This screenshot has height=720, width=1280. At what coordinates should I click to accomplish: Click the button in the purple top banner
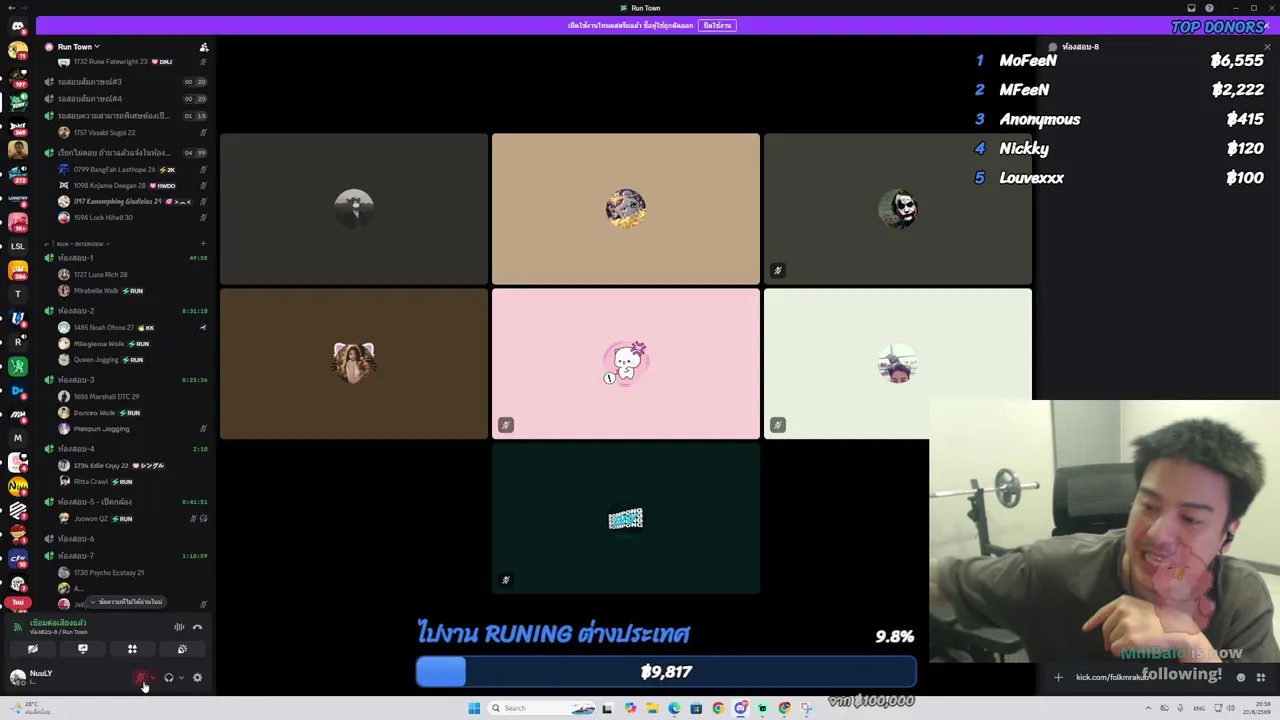(x=717, y=25)
